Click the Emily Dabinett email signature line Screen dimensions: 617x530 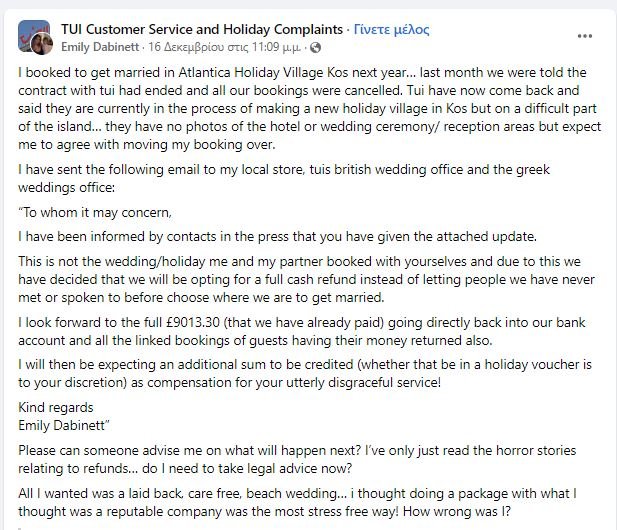(63, 425)
